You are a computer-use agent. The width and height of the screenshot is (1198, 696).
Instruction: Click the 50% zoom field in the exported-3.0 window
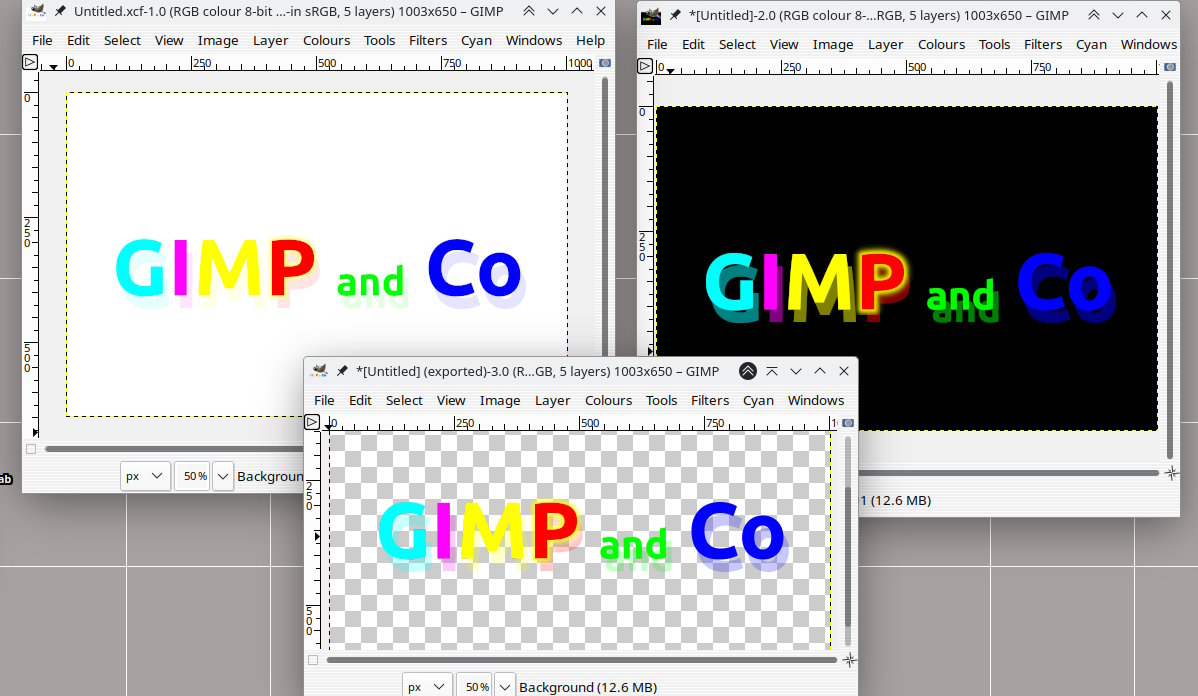[474, 687]
